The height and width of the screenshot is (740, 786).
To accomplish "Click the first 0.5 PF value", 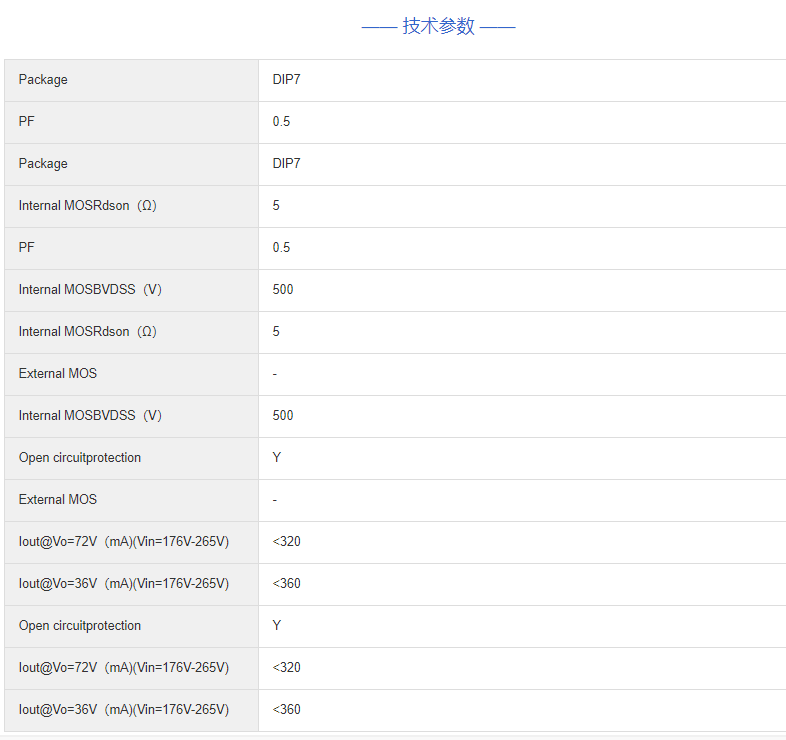I will 281,122.
